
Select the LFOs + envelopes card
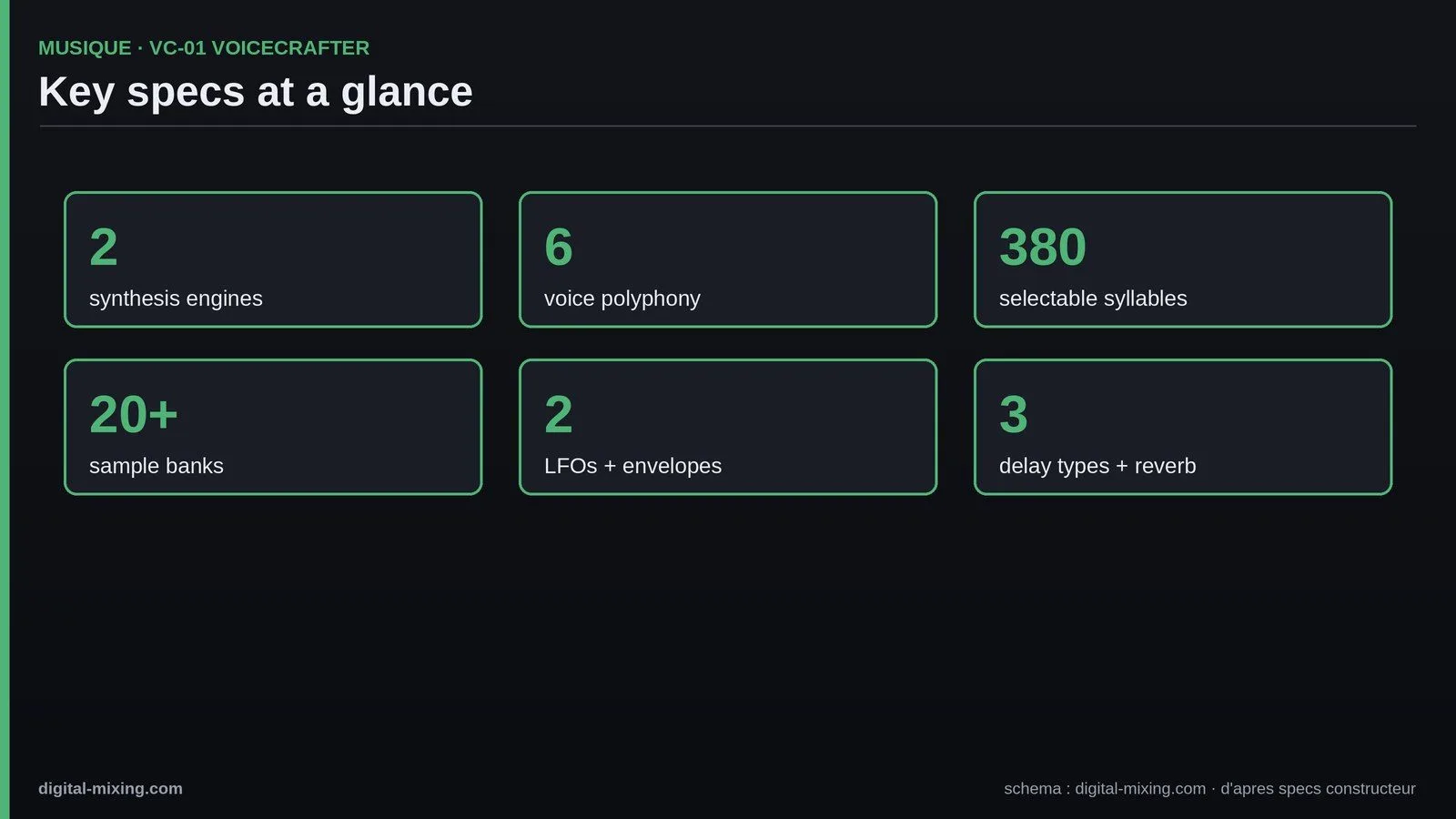(x=728, y=427)
